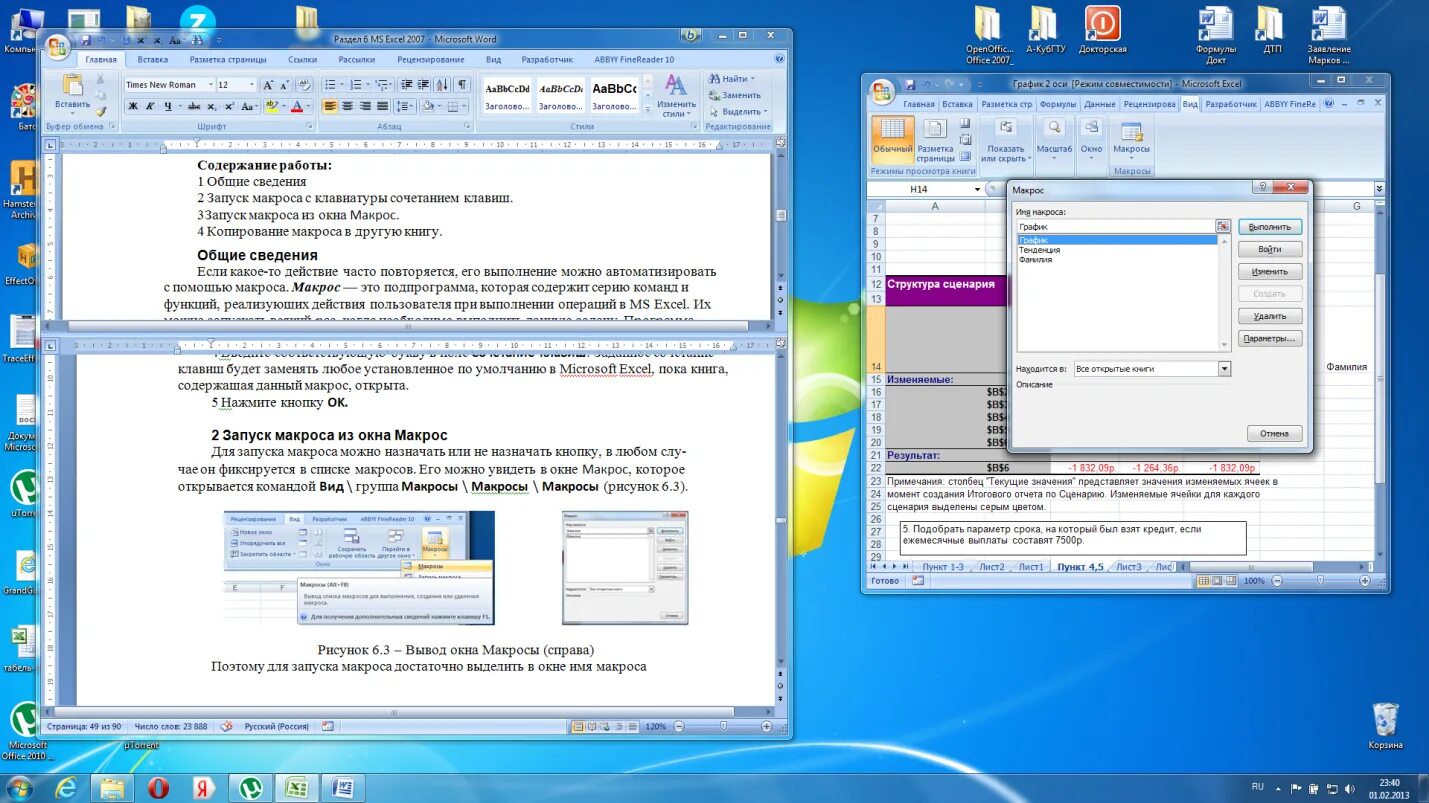The width and height of the screenshot is (1429, 803).
Task: Click the bulleted list icon in Word
Action: [330, 85]
